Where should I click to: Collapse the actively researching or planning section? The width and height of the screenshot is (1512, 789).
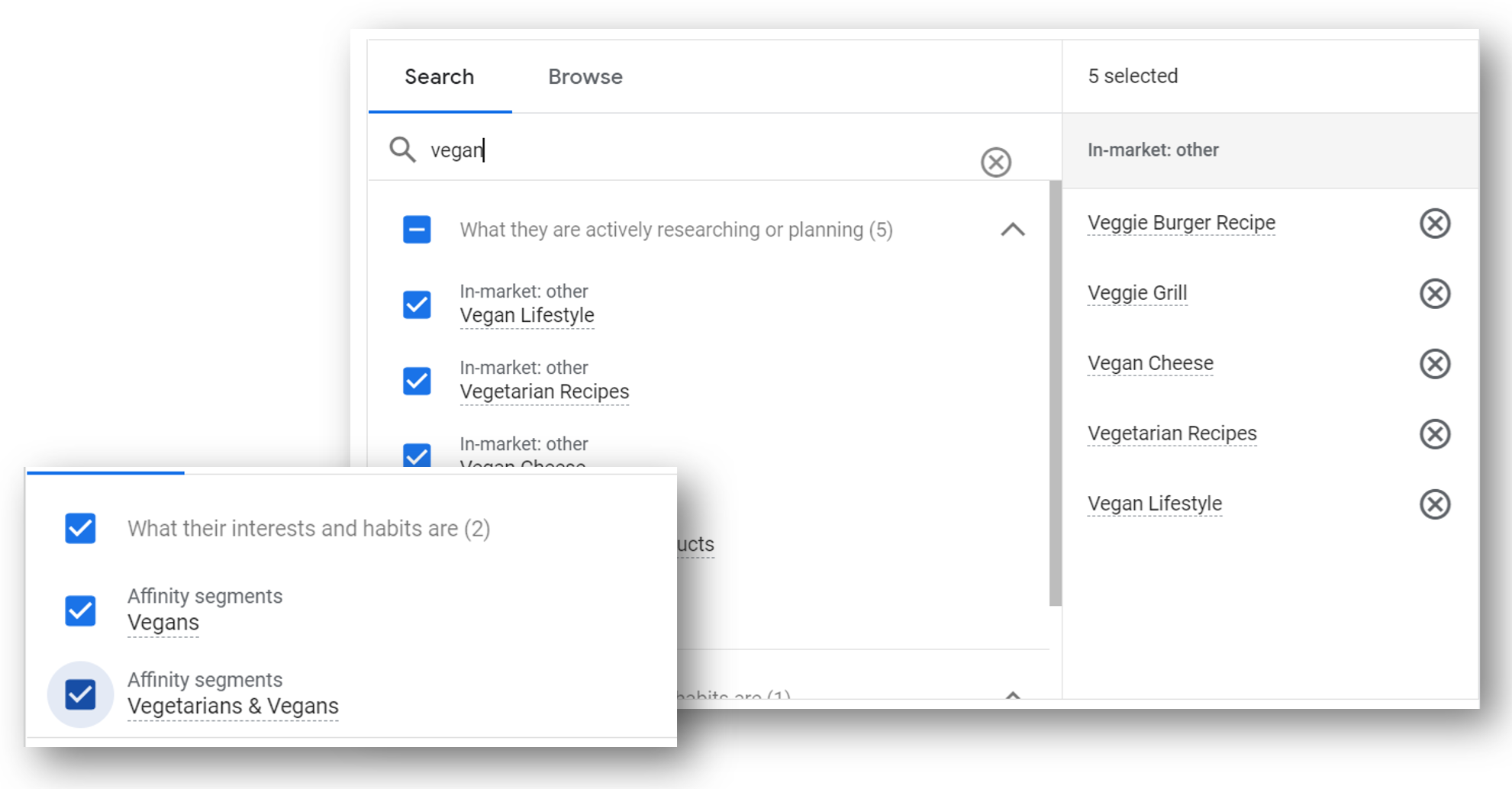pos(1012,229)
